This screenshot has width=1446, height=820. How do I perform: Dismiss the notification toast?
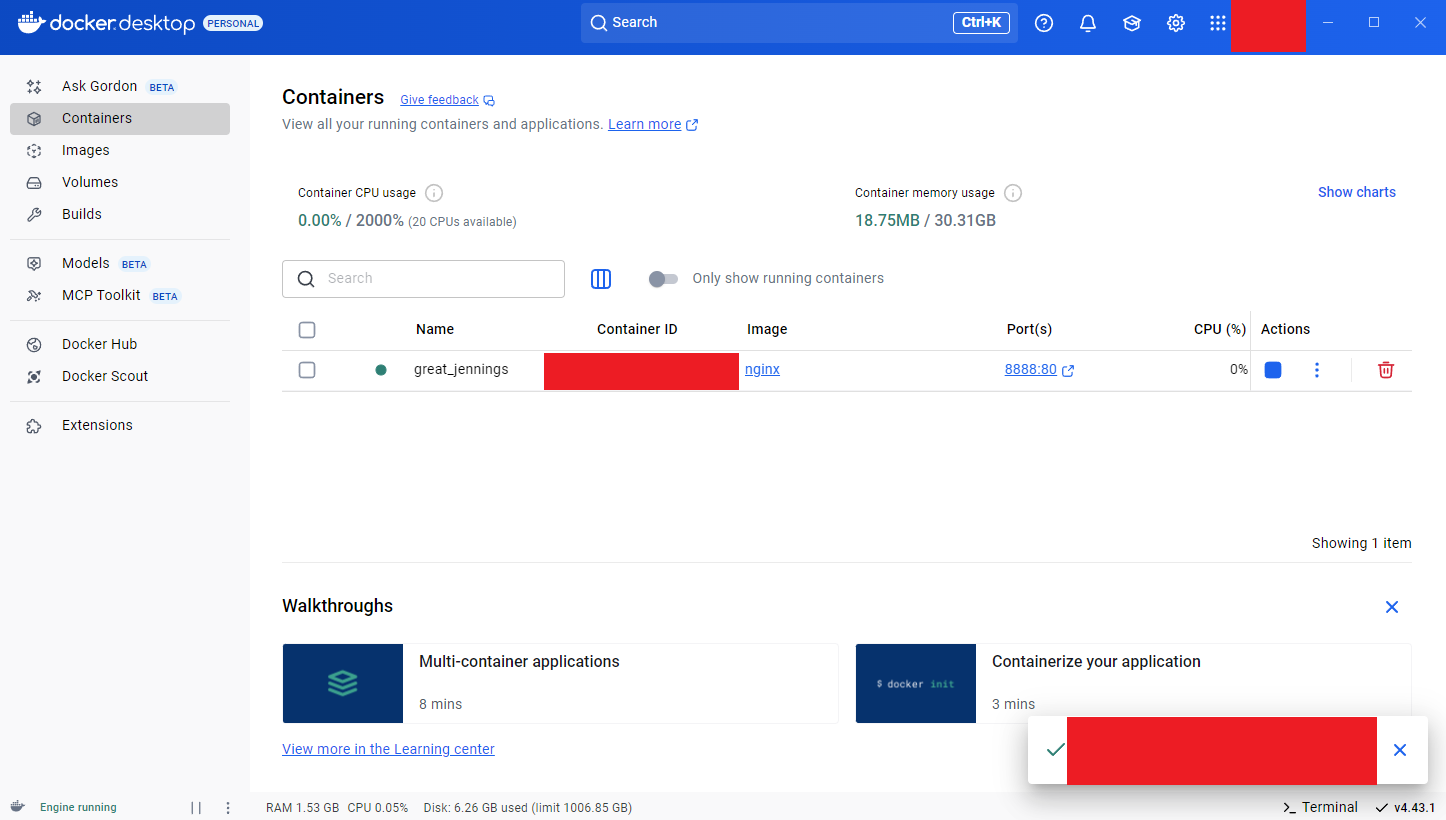click(1400, 750)
